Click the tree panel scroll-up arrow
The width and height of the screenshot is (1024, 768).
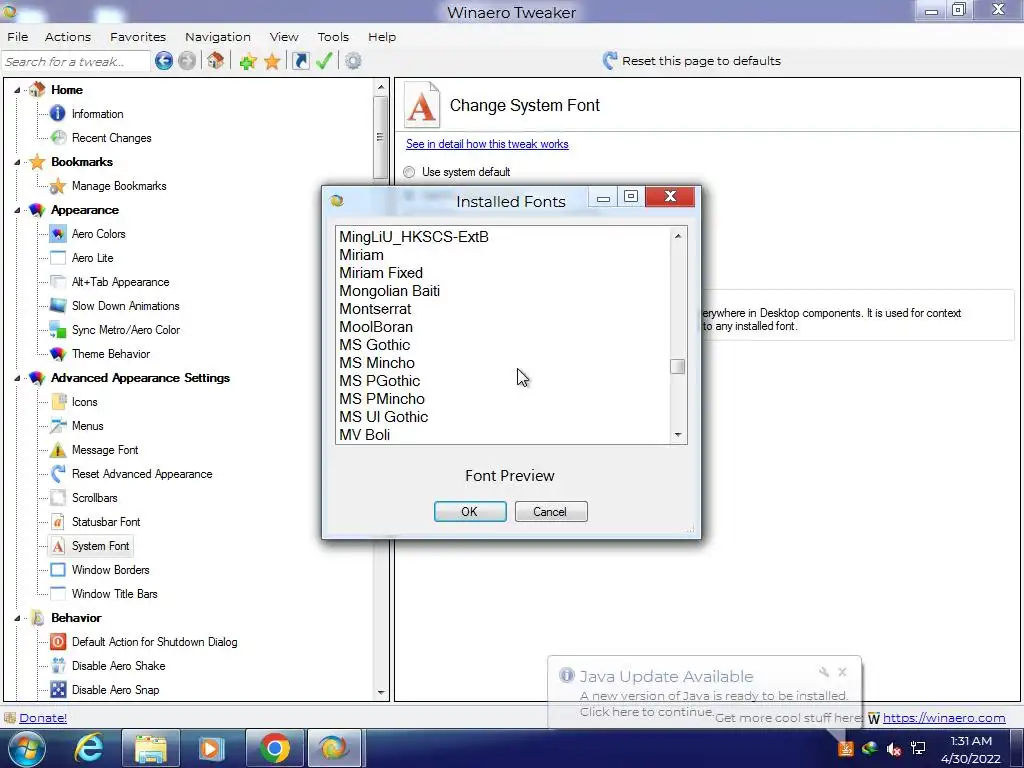[x=381, y=87]
